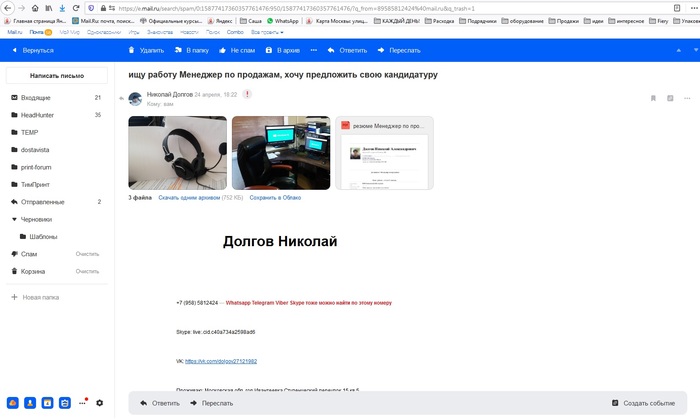
Task: Open the Яндекс bookmark
Action: click(220, 21)
